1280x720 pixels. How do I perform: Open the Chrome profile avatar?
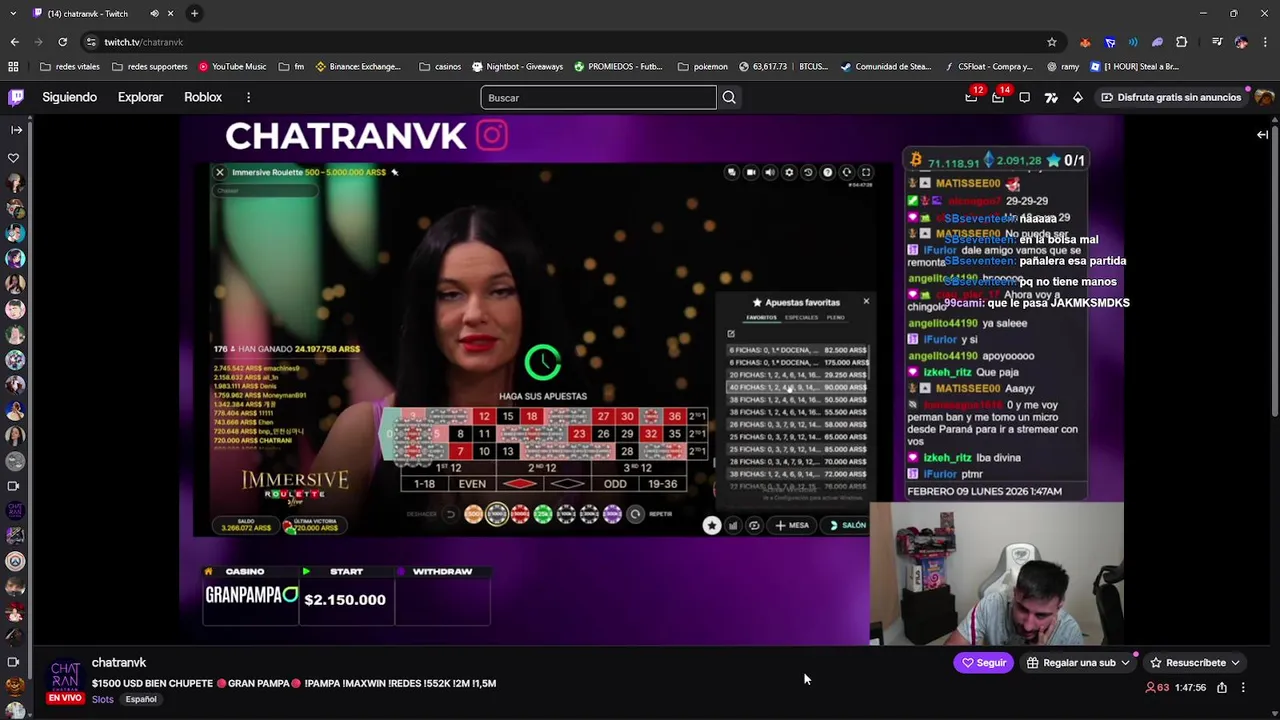click(1241, 42)
